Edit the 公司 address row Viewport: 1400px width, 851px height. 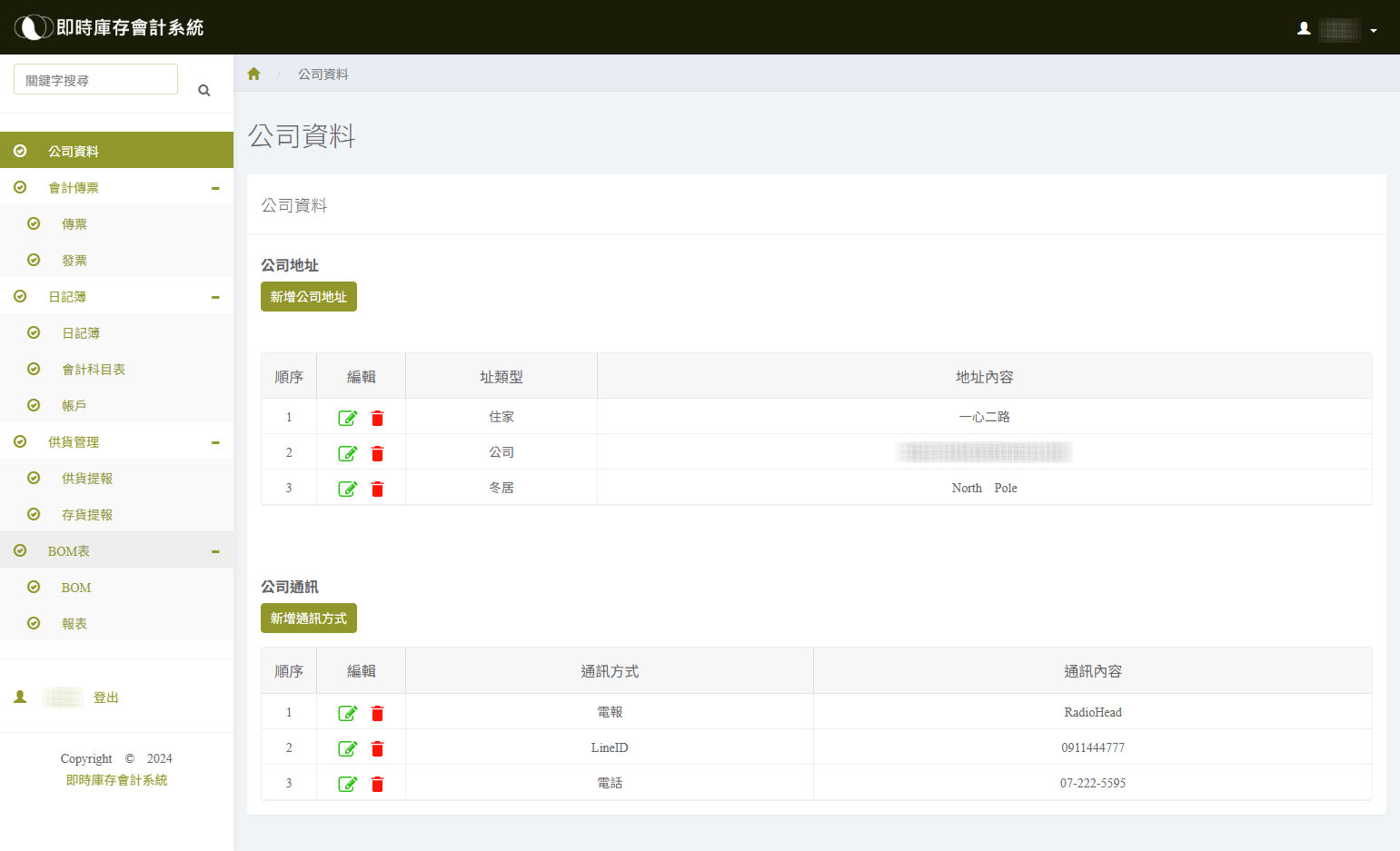[347, 453]
